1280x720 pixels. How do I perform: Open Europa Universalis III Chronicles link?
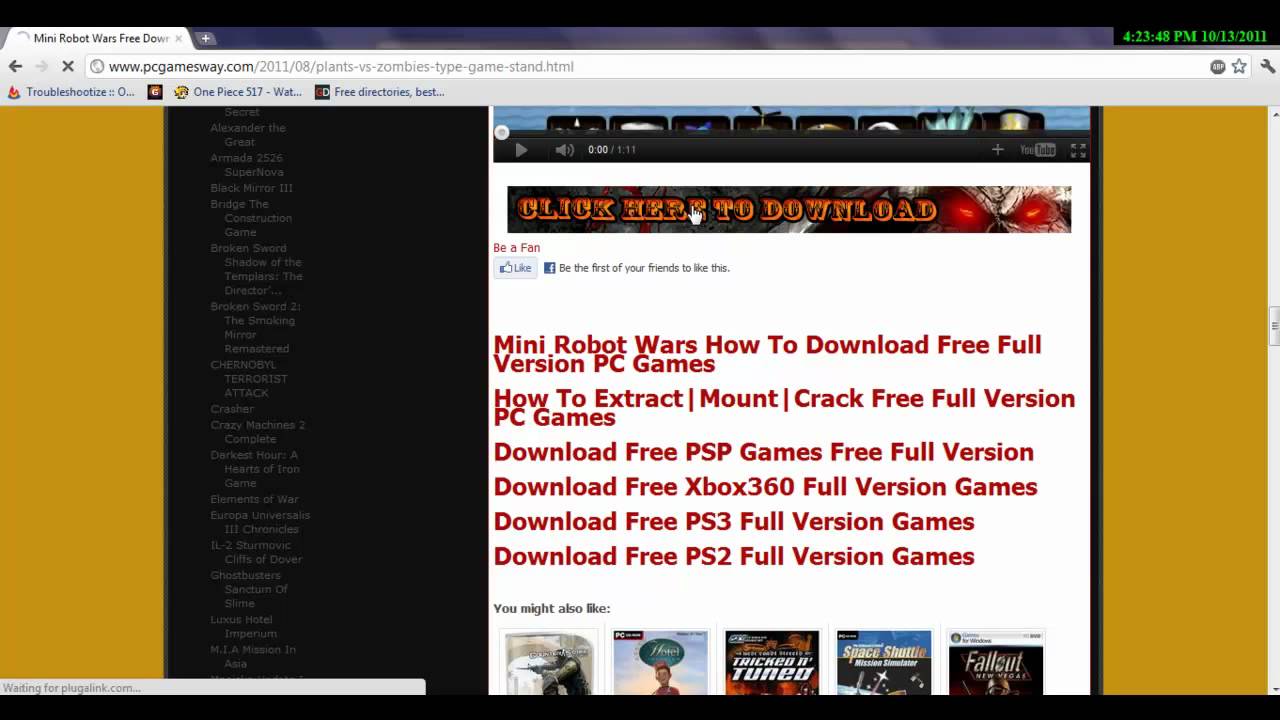point(260,522)
